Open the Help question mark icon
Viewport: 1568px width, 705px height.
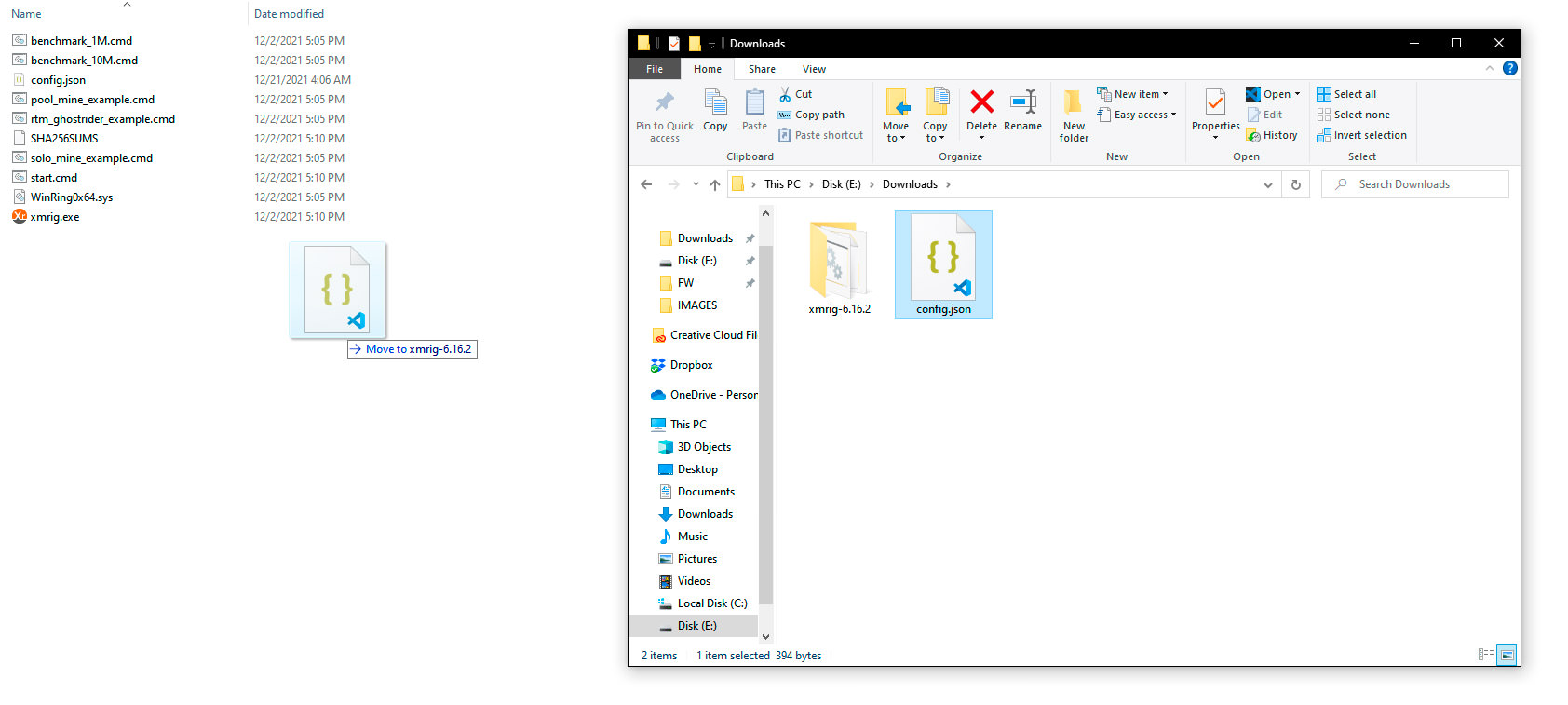[1510, 68]
